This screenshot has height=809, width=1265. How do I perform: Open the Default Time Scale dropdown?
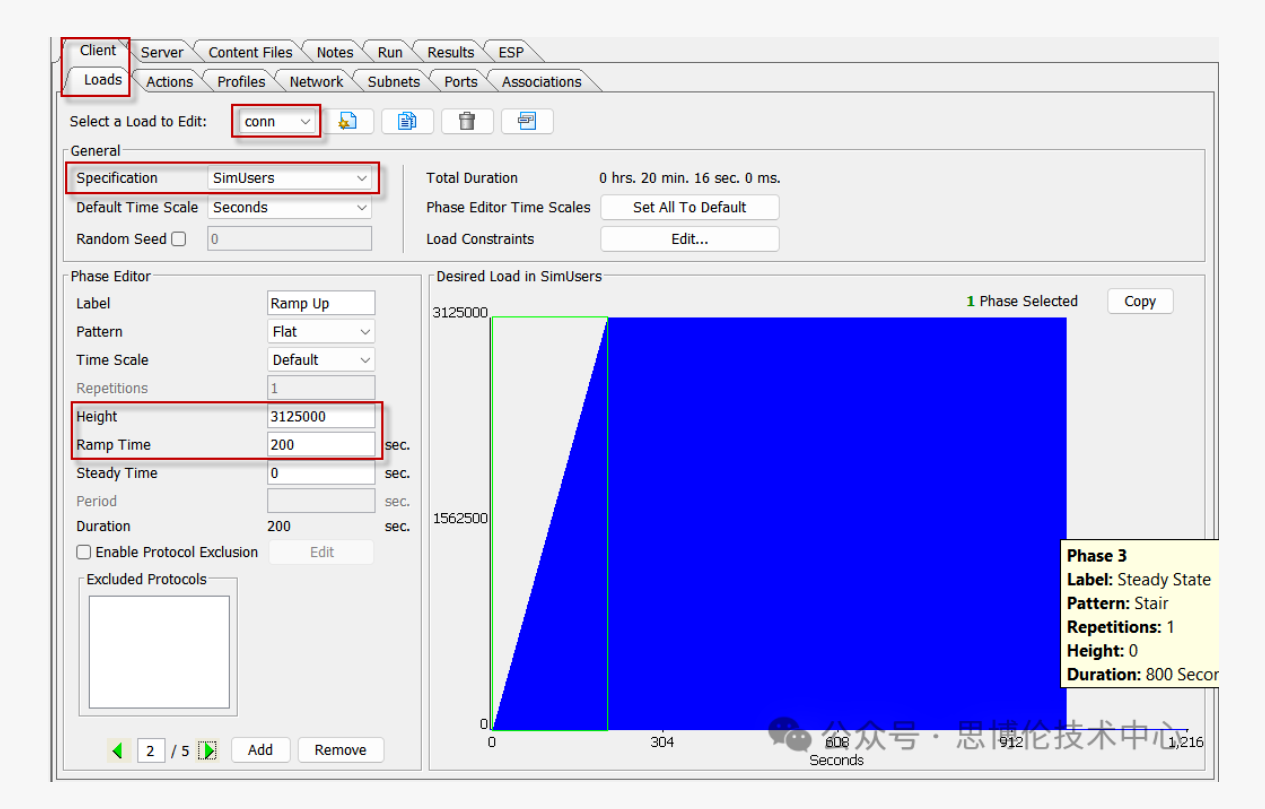tap(290, 208)
